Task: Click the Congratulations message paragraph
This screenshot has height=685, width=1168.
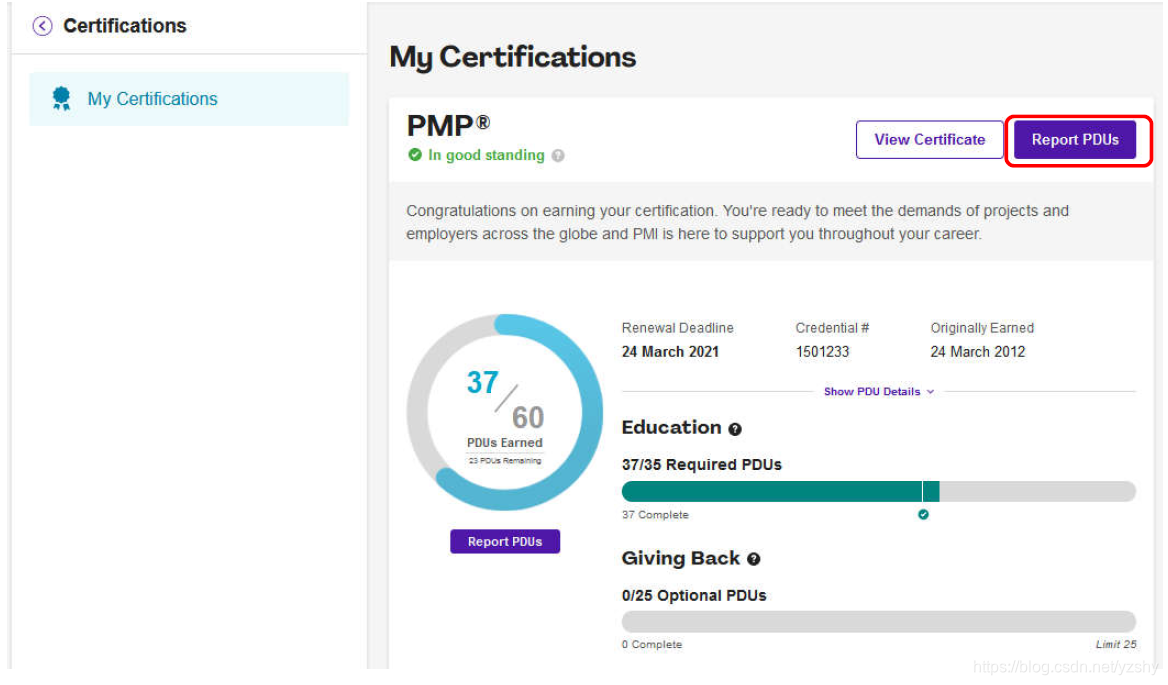Action: pos(737,222)
